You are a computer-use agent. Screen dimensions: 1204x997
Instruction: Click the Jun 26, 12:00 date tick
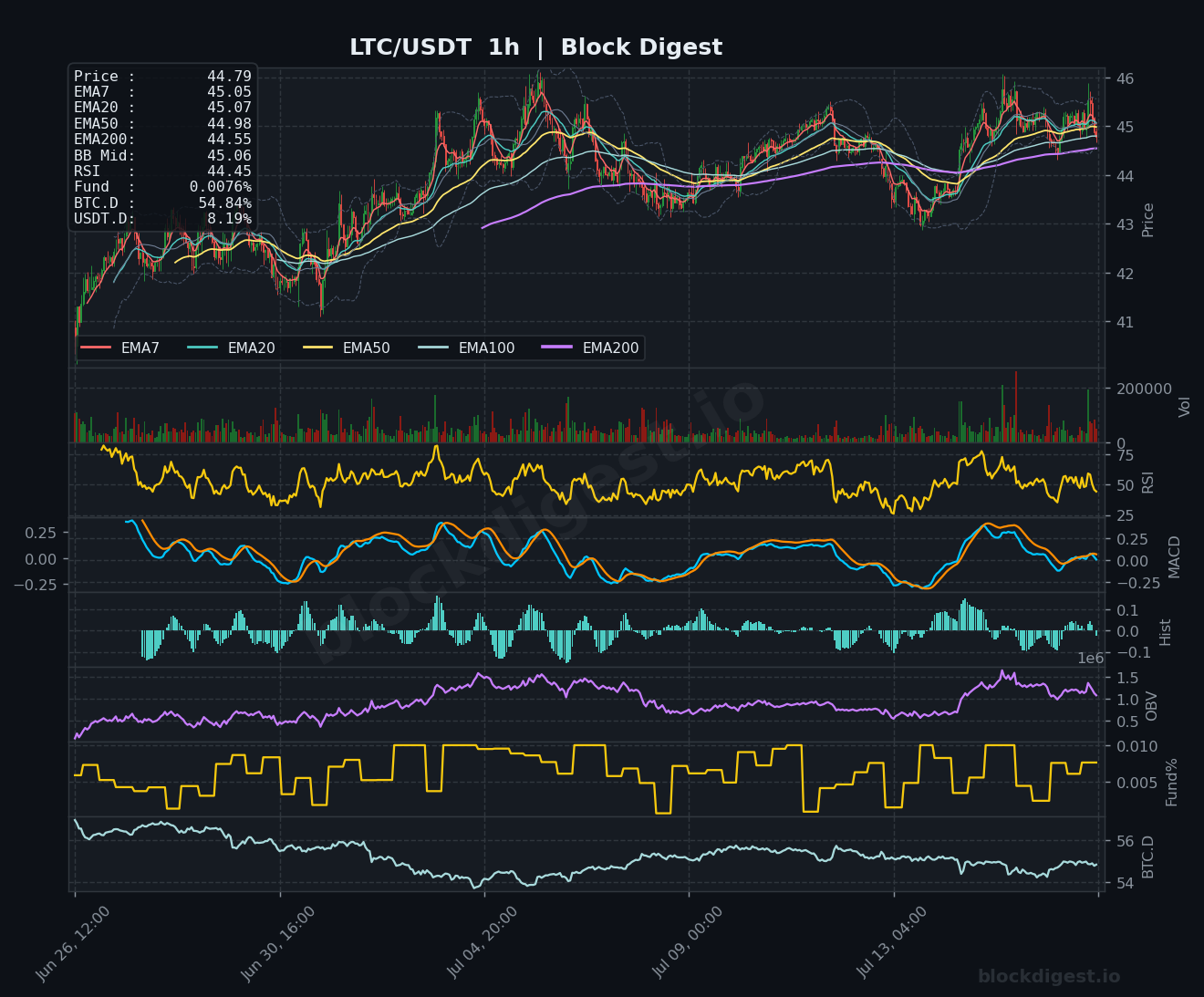[x=73, y=943]
